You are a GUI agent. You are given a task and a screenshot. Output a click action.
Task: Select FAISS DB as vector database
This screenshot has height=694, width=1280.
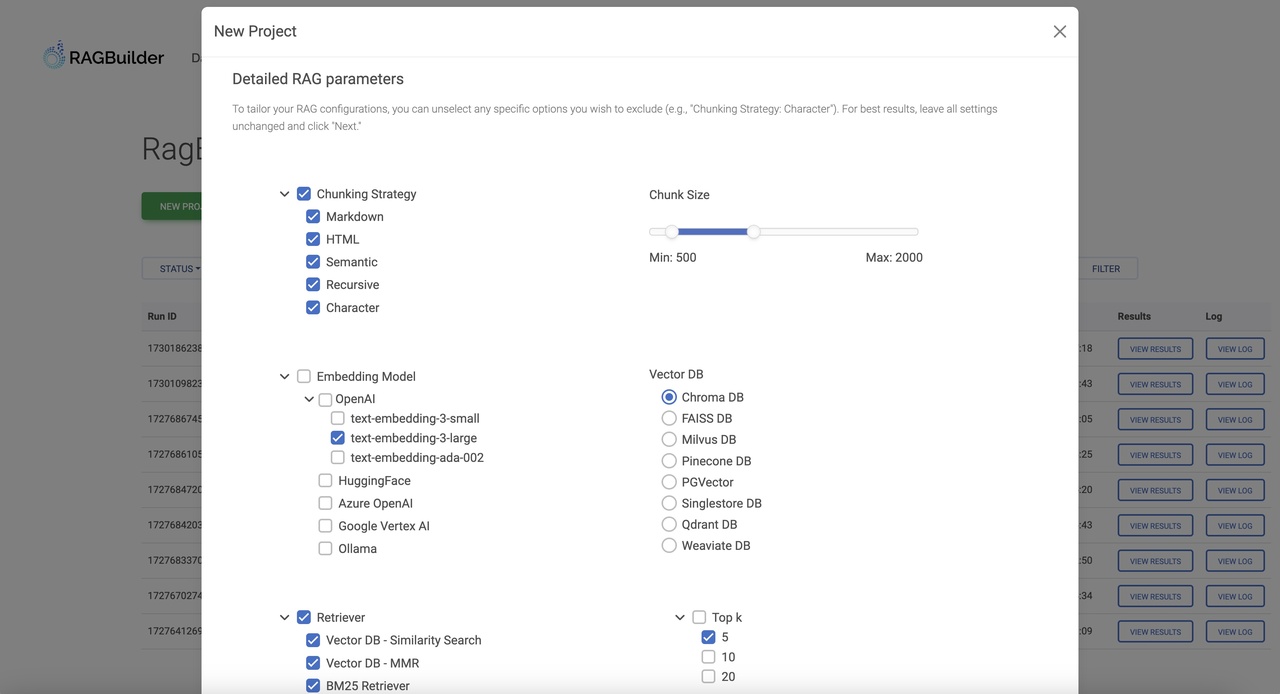pyautogui.click(x=669, y=419)
